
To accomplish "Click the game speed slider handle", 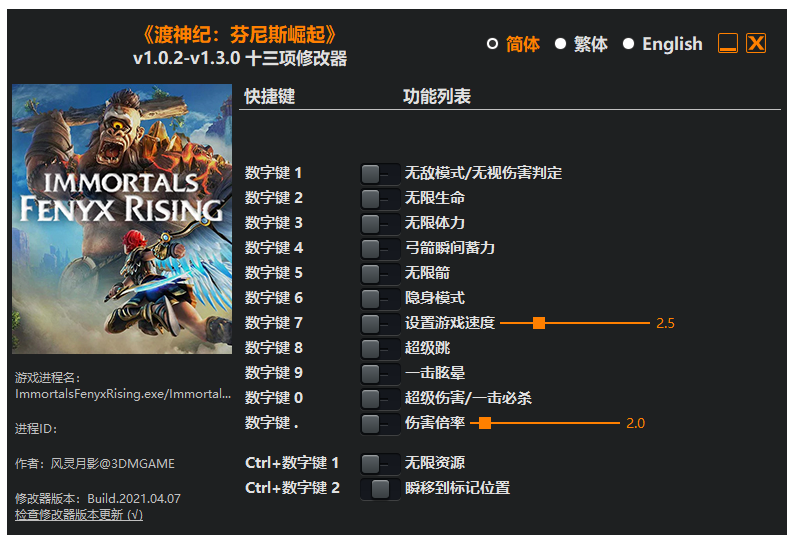I will 539,323.
